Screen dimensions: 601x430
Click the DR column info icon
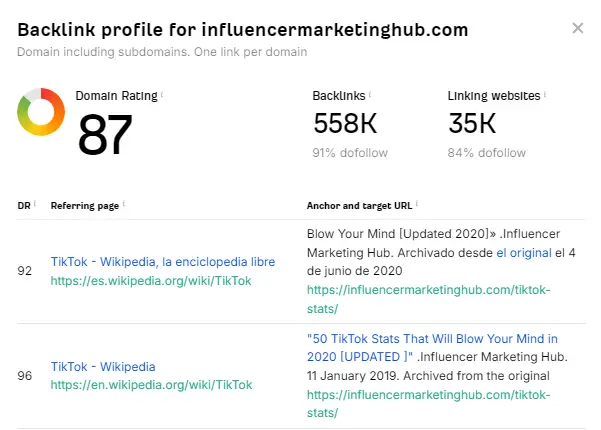click(35, 205)
